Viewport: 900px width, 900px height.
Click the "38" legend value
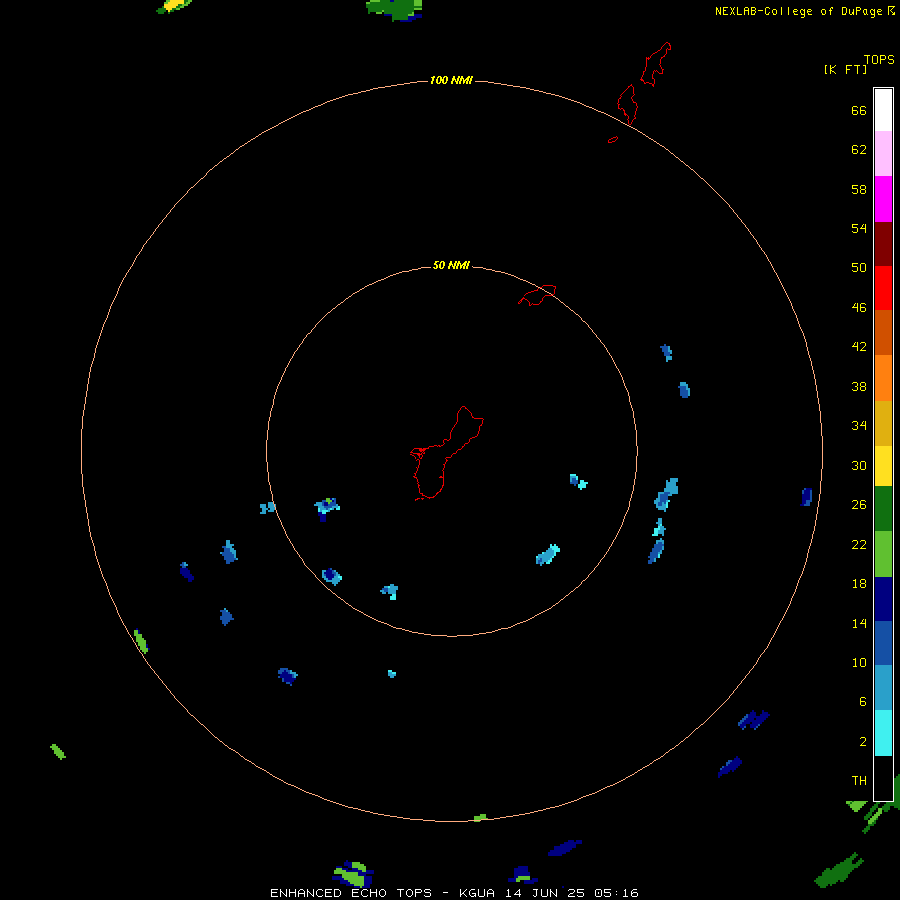click(x=859, y=387)
